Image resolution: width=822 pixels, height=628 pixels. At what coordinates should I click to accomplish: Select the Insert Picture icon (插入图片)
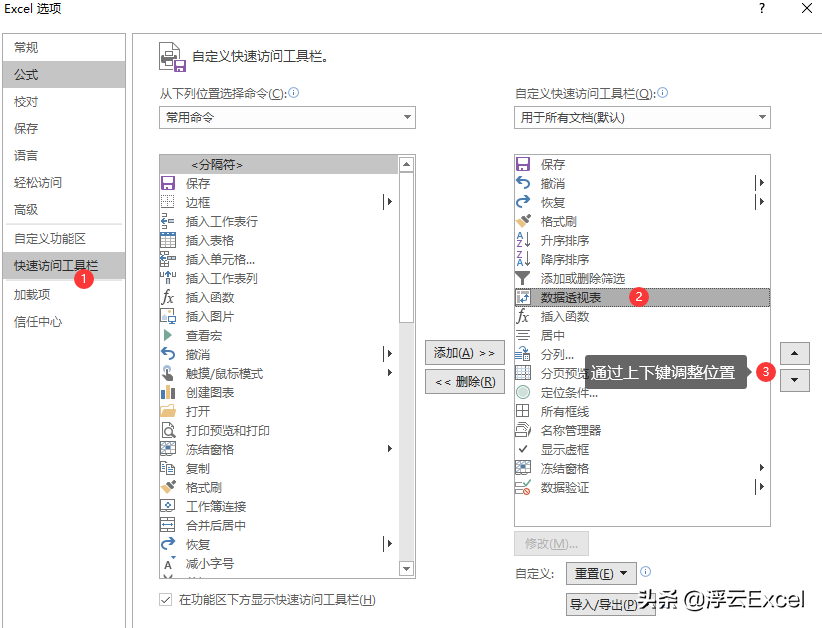(168, 316)
